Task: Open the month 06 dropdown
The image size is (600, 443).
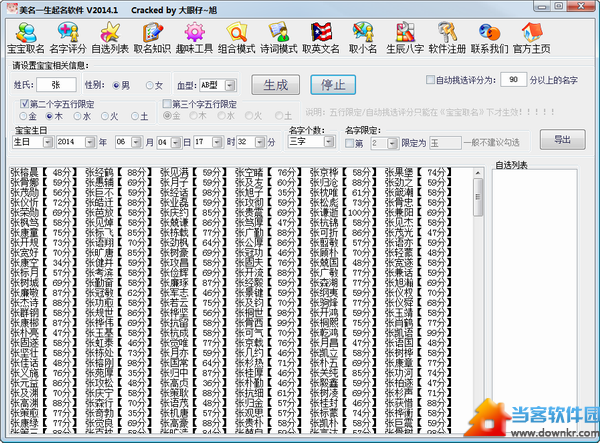Action: pyautogui.click(x=136, y=142)
